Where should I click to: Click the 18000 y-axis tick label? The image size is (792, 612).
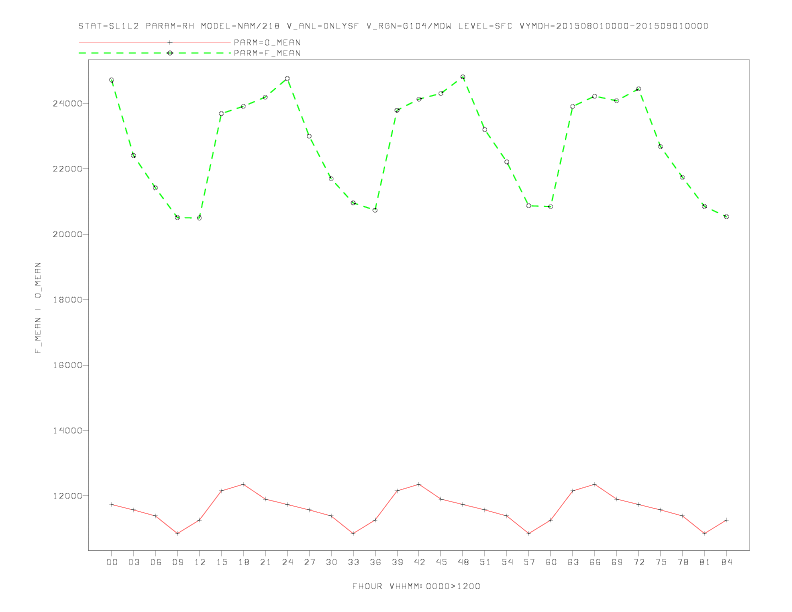tap(67, 299)
